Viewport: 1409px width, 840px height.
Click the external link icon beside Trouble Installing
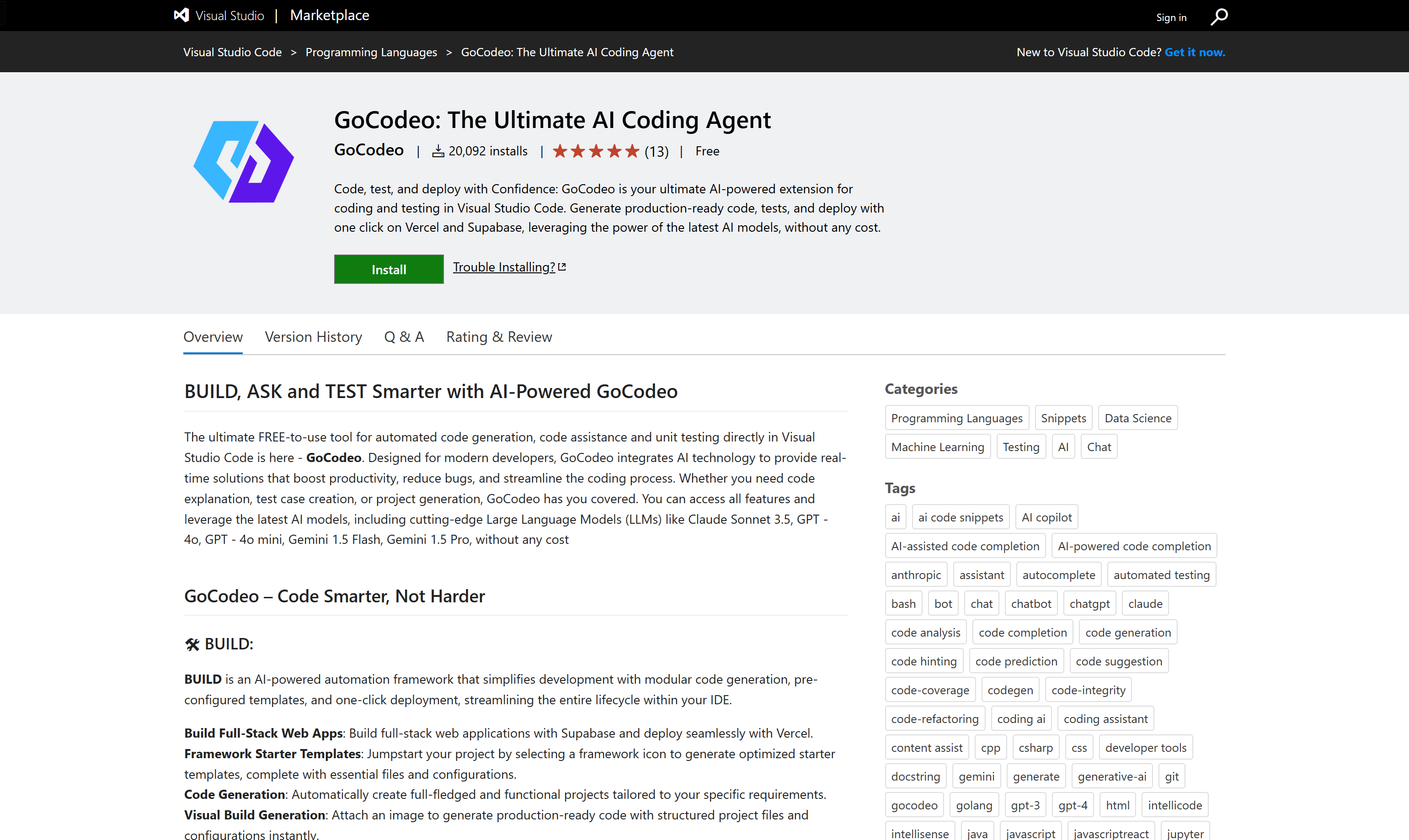562,266
